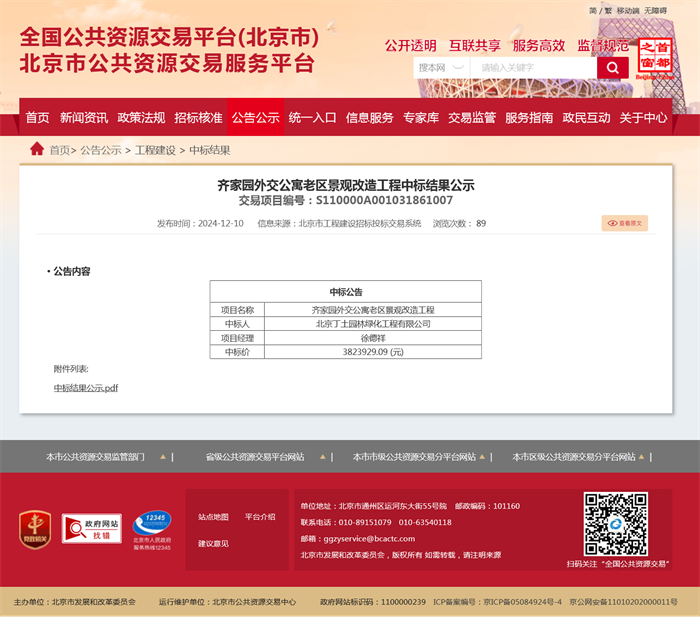This screenshot has height=617, width=700.
Task: Open the 新闻资讯 menu item
Action: pos(84,117)
